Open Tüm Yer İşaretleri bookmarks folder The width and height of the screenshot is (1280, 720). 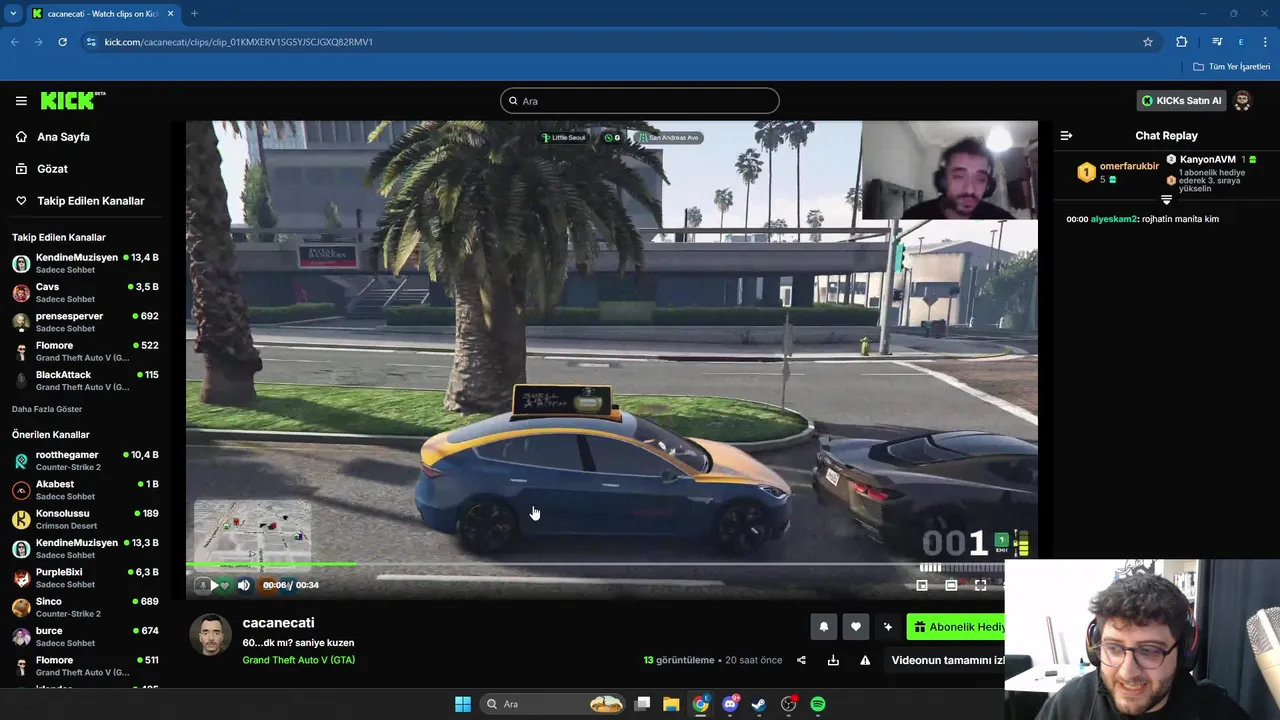point(1232,67)
